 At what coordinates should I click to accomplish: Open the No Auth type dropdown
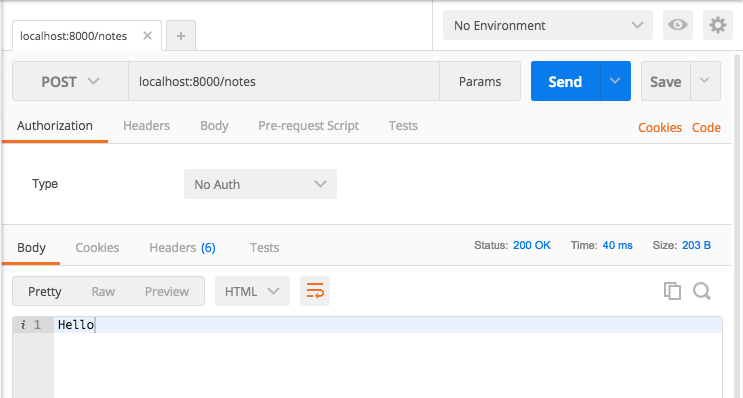click(260, 184)
